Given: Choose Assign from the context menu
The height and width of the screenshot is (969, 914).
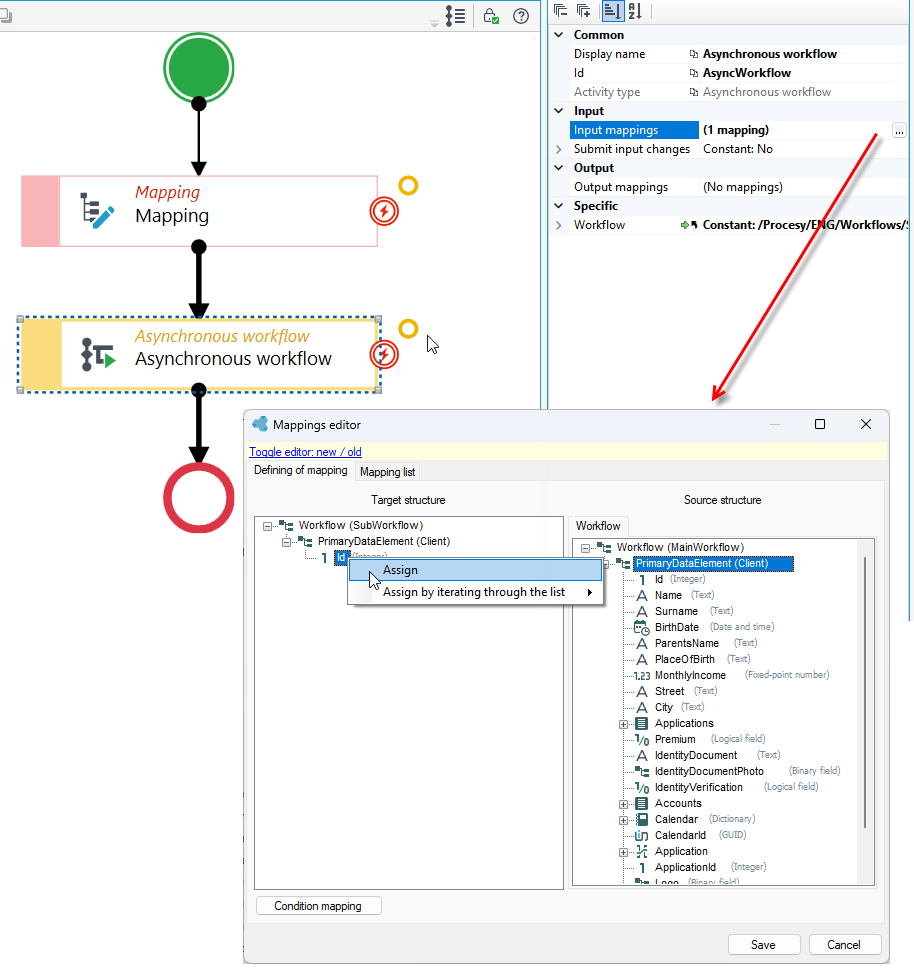Looking at the screenshot, I should pyautogui.click(x=475, y=570).
